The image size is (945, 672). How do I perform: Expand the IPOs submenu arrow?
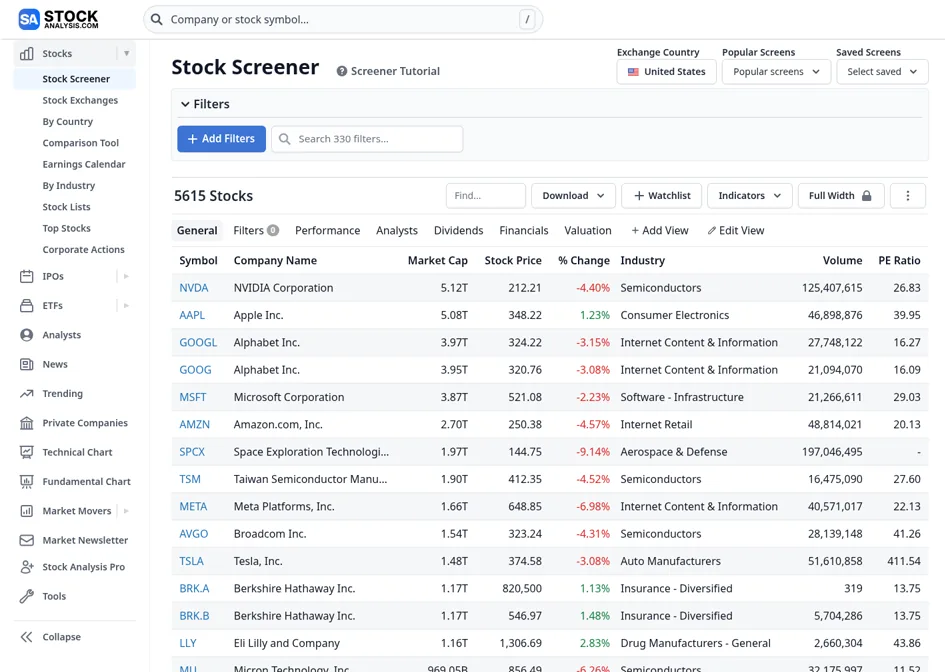[127, 277]
